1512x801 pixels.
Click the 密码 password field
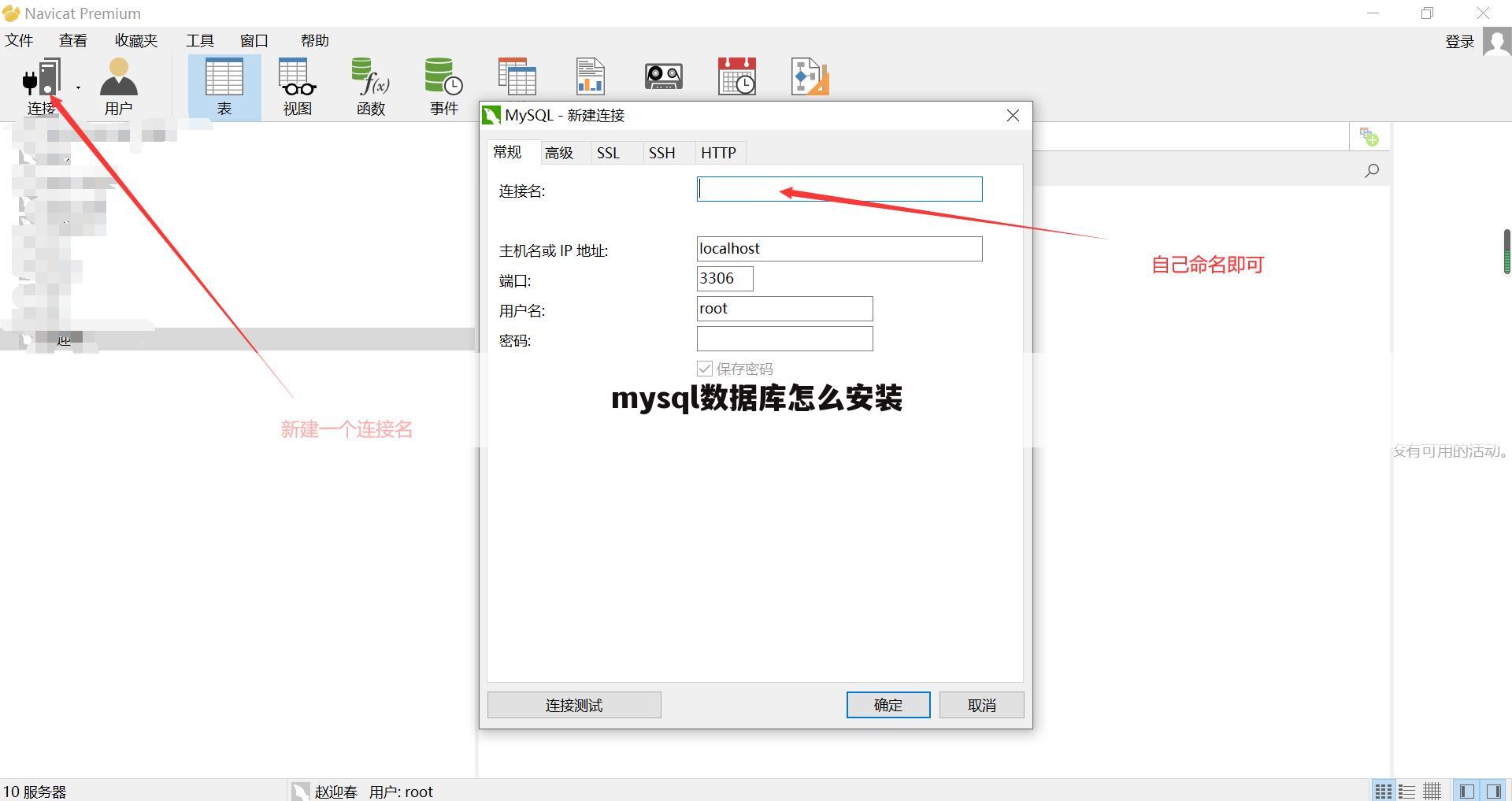[784, 339]
